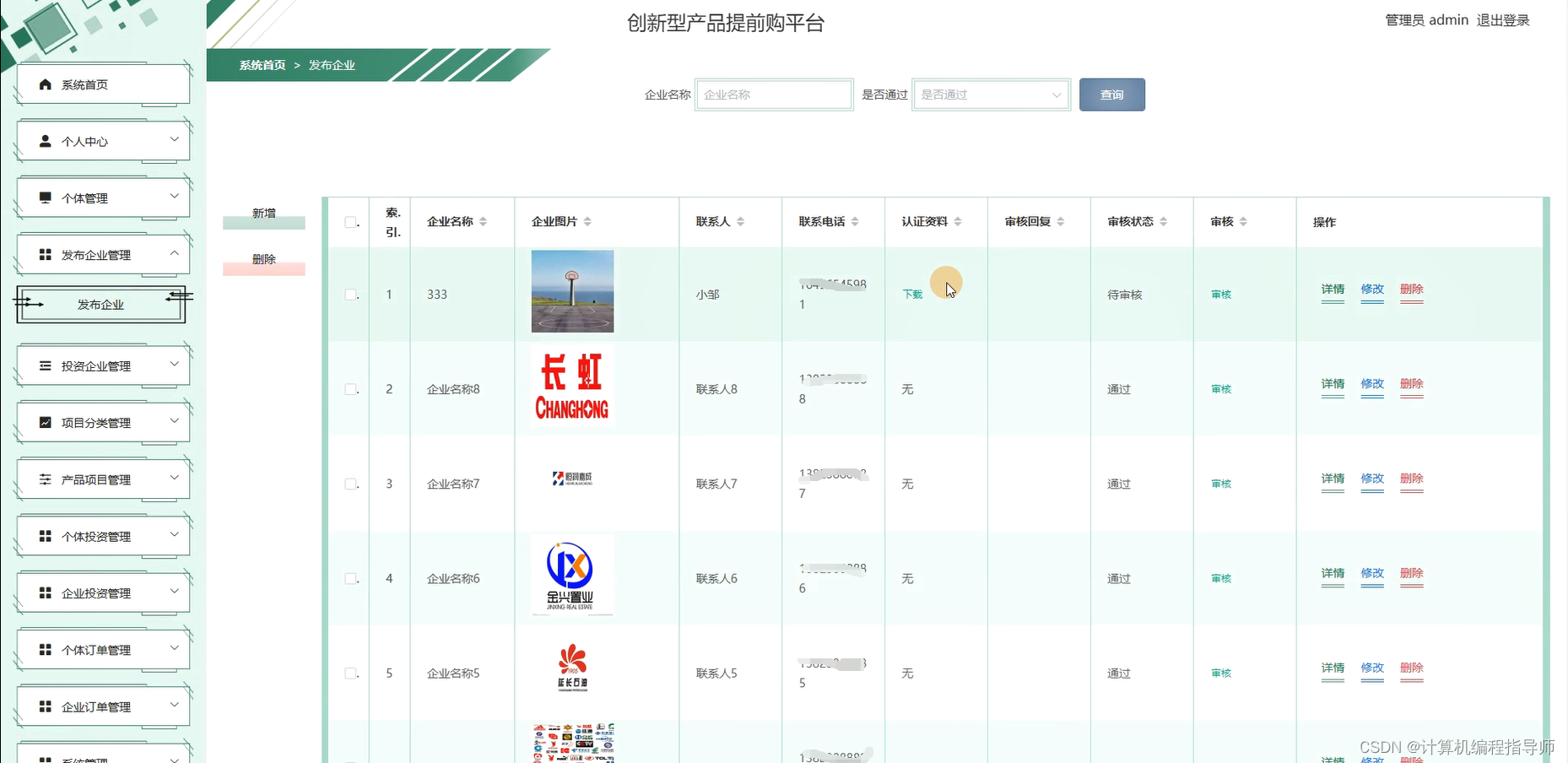The height and width of the screenshot is (763, 1568).
Task: Click the person icon beside 个人中心
Action: coord(46,141)
